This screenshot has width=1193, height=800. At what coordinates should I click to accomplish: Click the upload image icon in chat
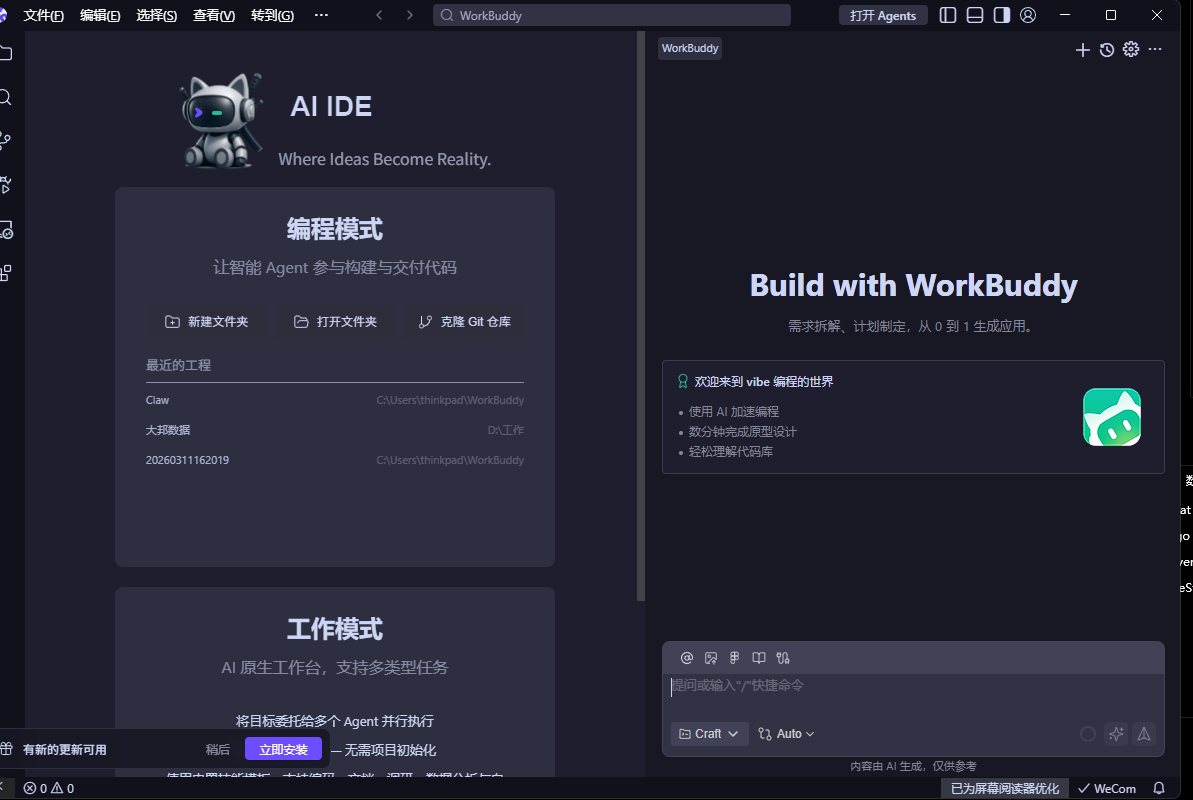[711, 658]
